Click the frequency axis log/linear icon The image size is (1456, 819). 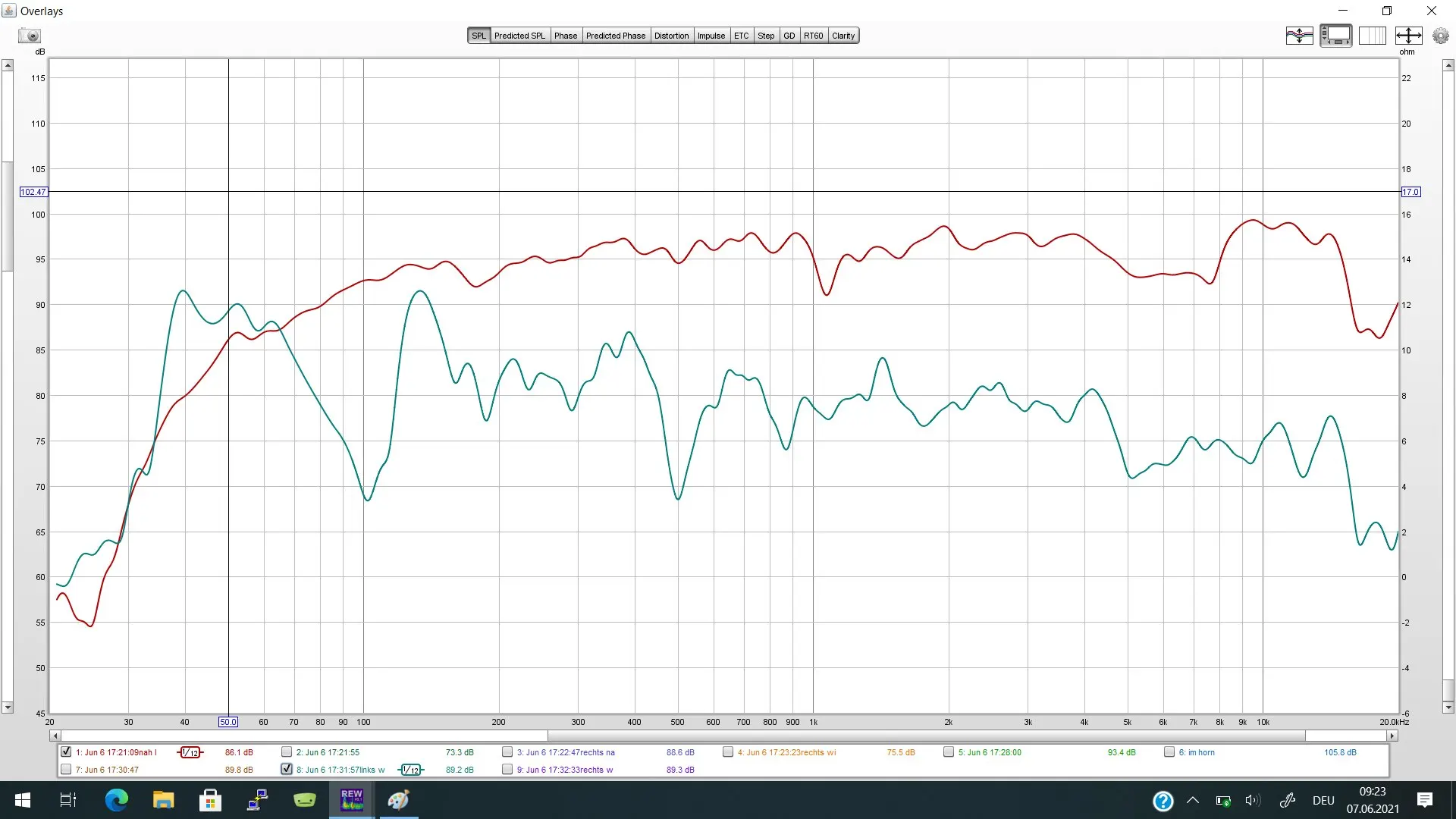(x=1372, y=36)
